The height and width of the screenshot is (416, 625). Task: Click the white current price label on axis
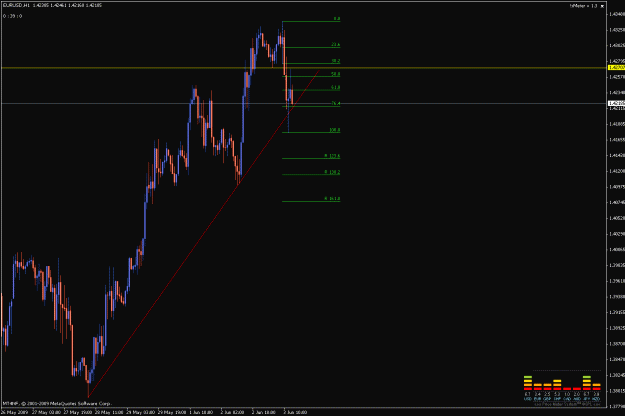pos(616,104)
